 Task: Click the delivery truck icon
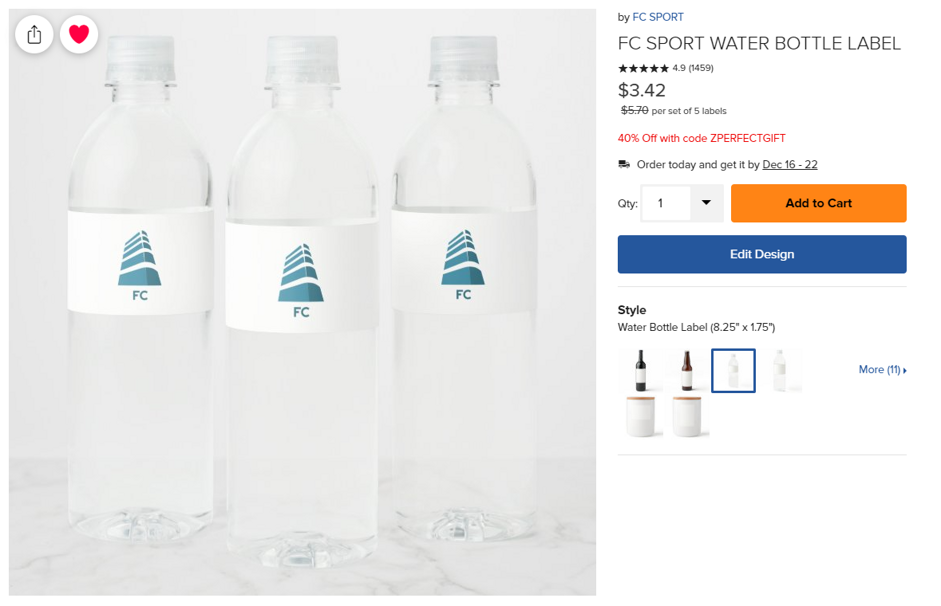(x=624, y=165)
